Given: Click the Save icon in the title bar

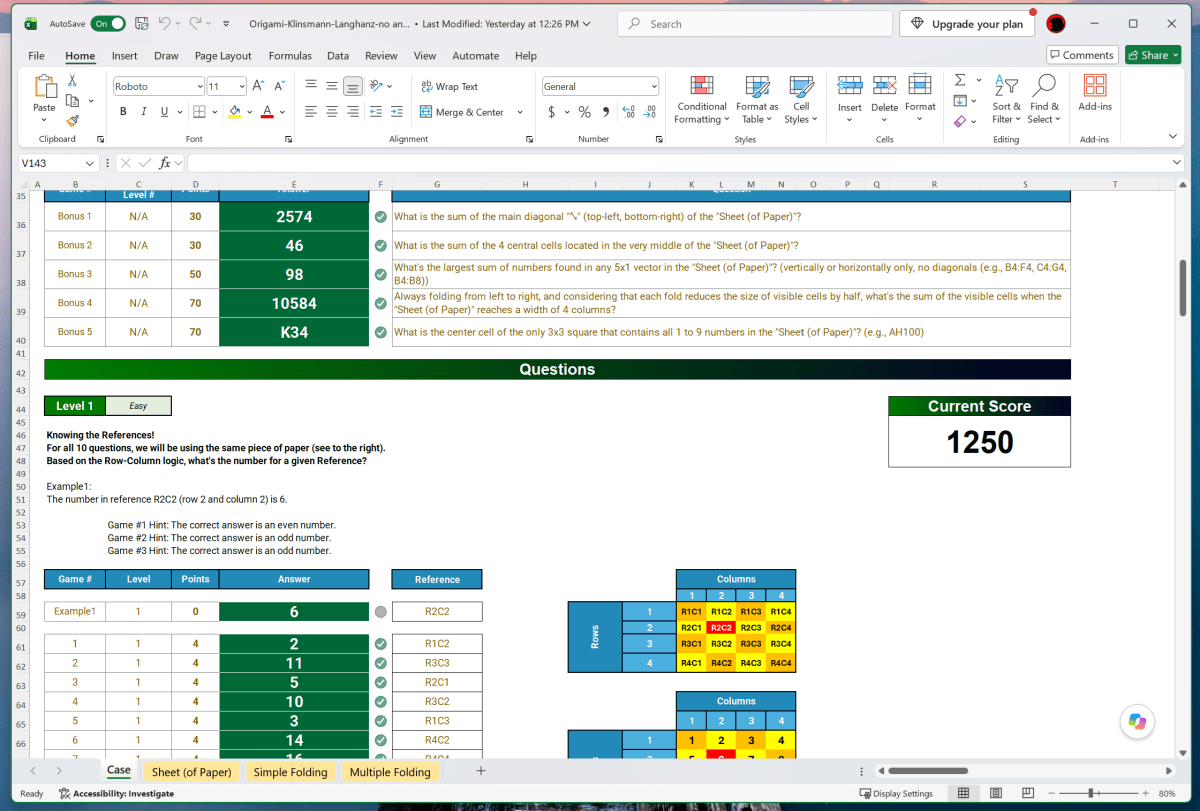Looking at the screenshot, I should tap(142, 23).
